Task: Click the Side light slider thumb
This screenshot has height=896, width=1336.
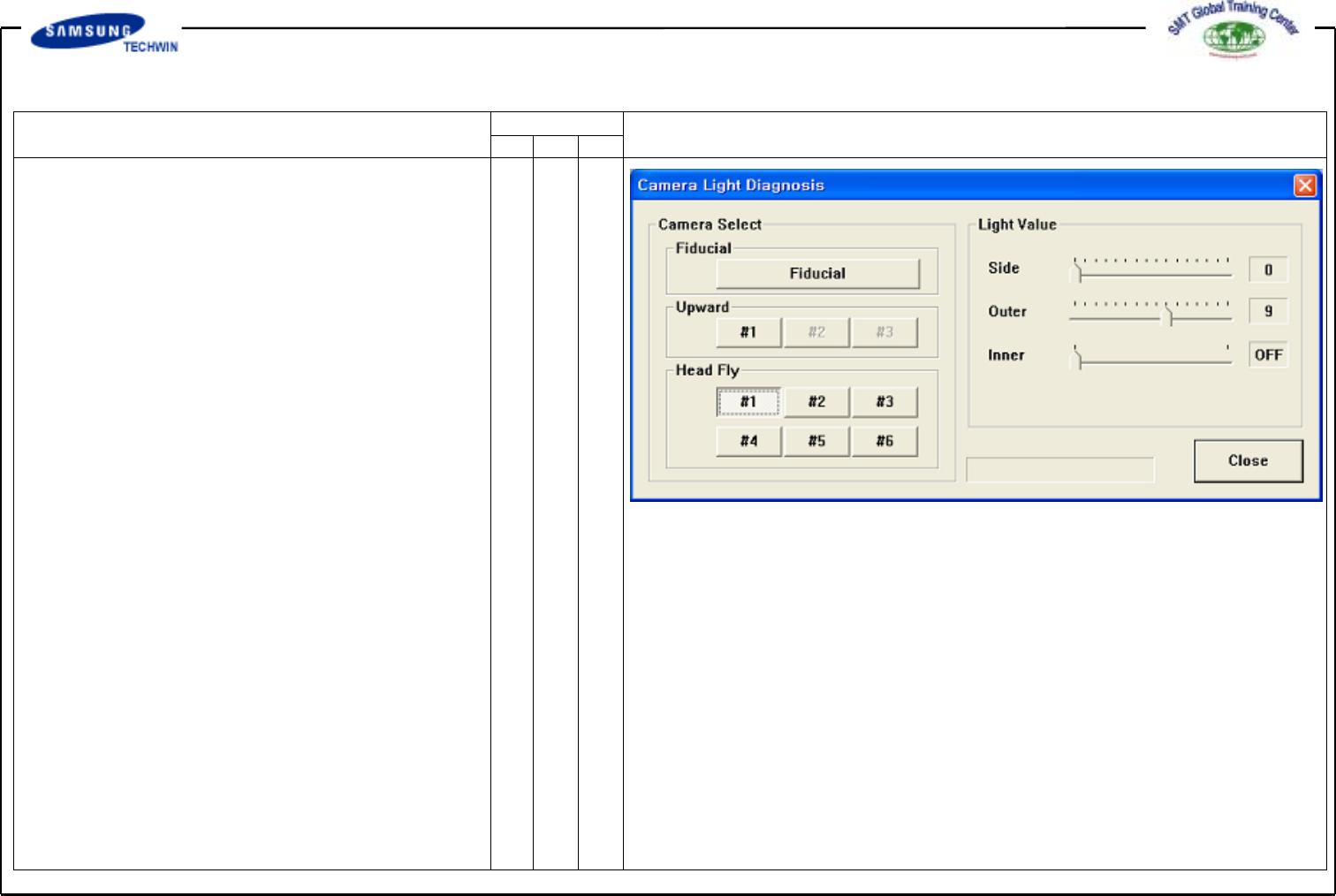Action: (1077, 271)
